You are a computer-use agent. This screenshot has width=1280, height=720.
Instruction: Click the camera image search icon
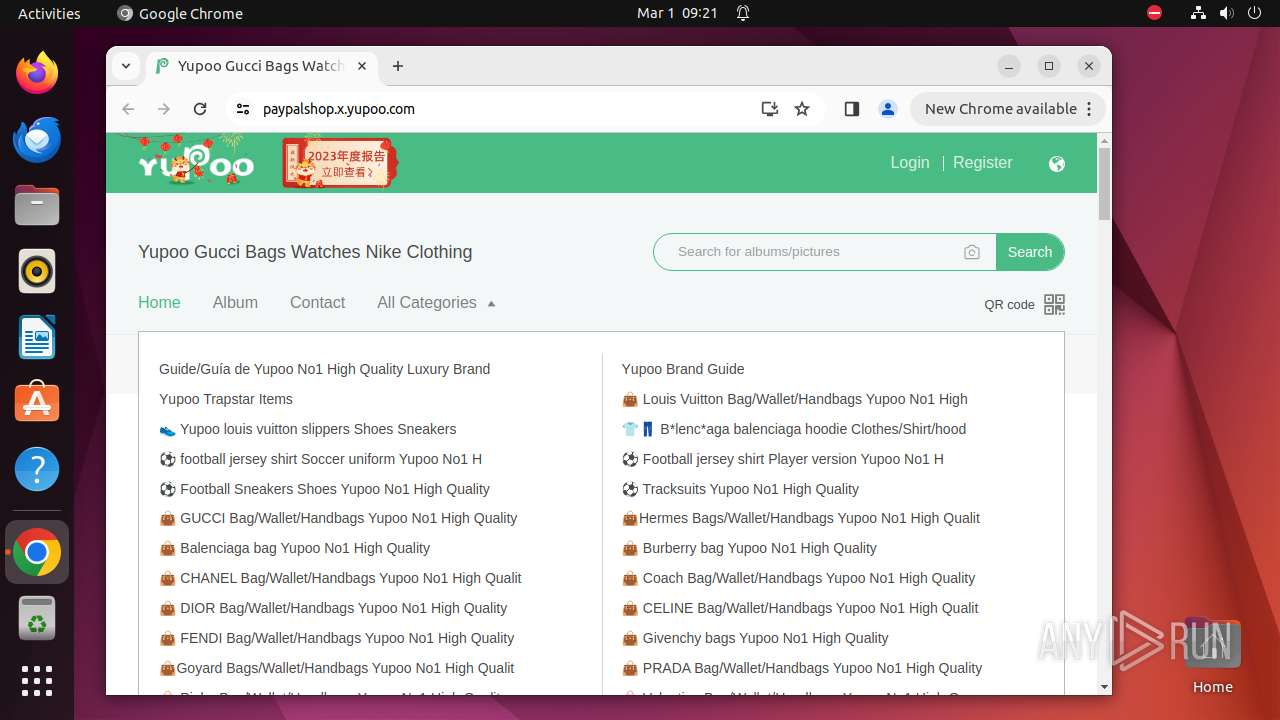coord(972,252)
